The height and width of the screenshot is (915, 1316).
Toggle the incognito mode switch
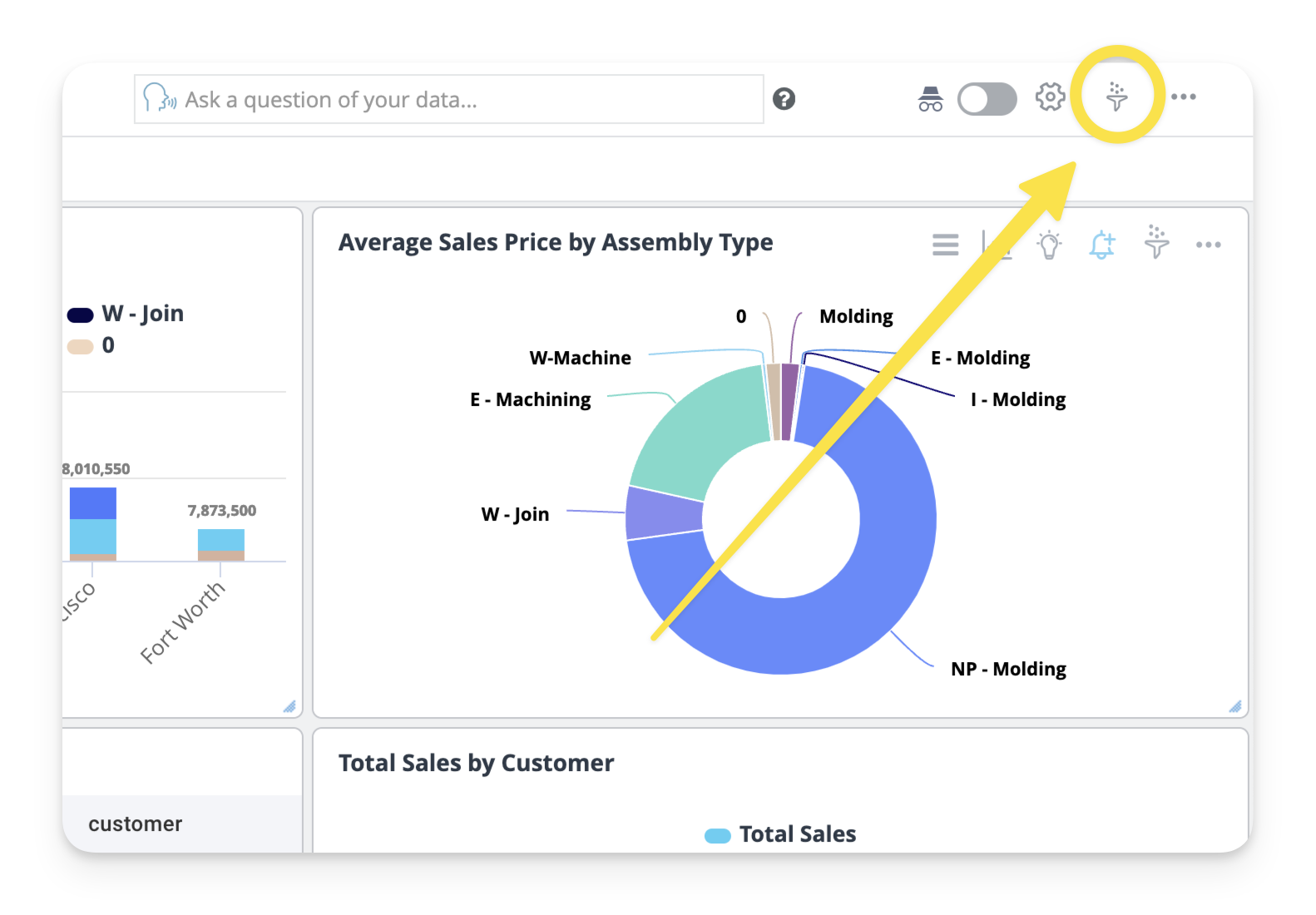987,99
